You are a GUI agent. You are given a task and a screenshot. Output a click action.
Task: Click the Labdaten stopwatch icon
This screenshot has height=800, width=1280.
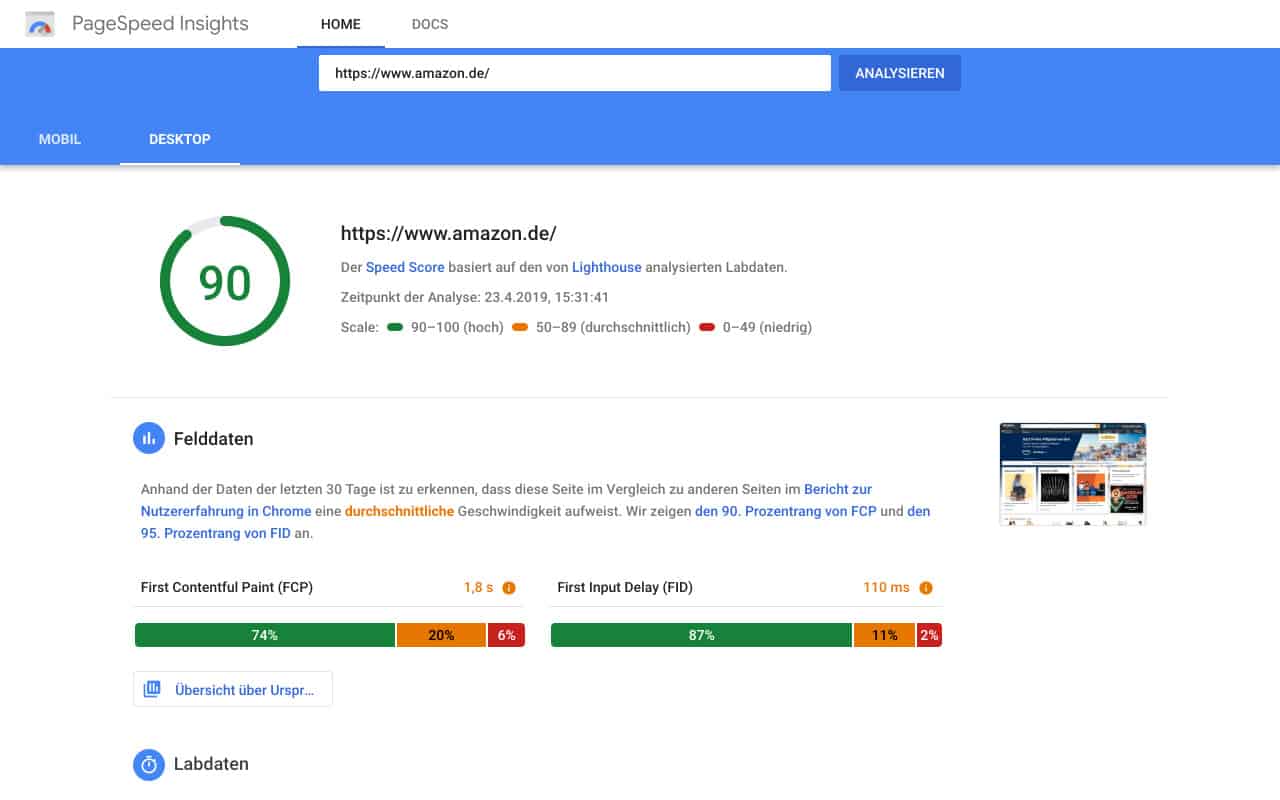(x=149, y=764)
